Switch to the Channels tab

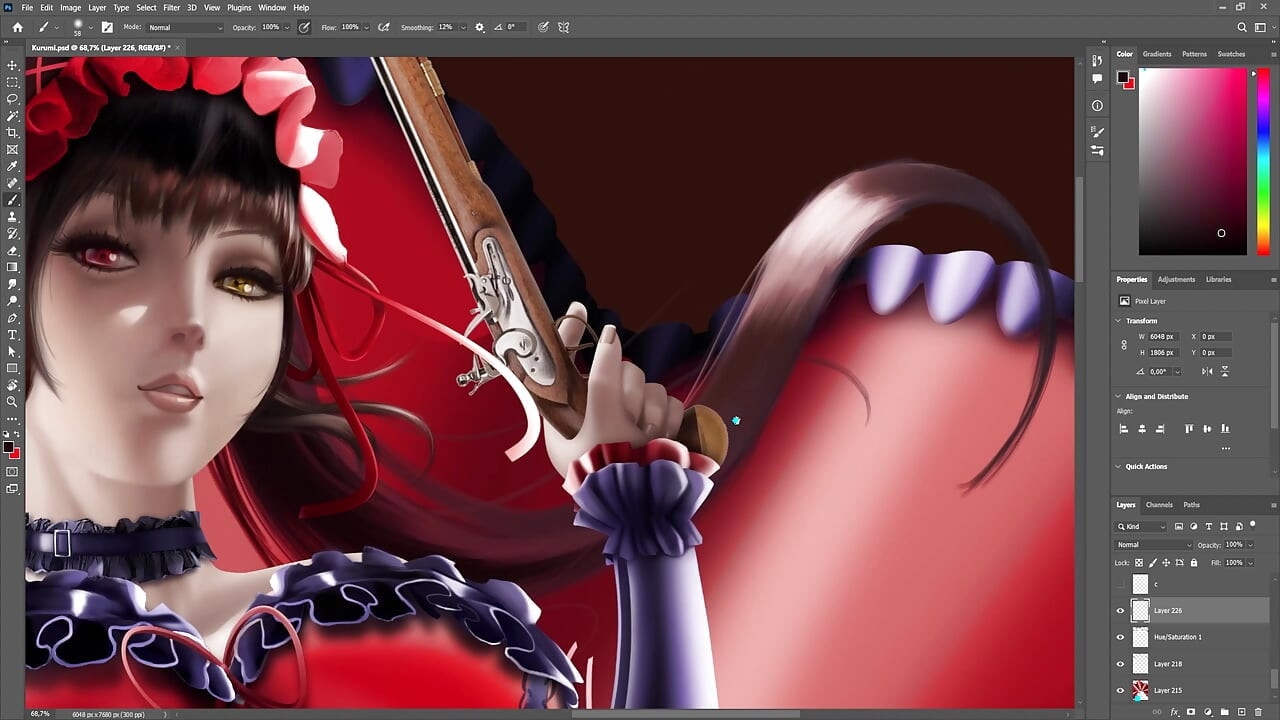(x=1159, y=505)
